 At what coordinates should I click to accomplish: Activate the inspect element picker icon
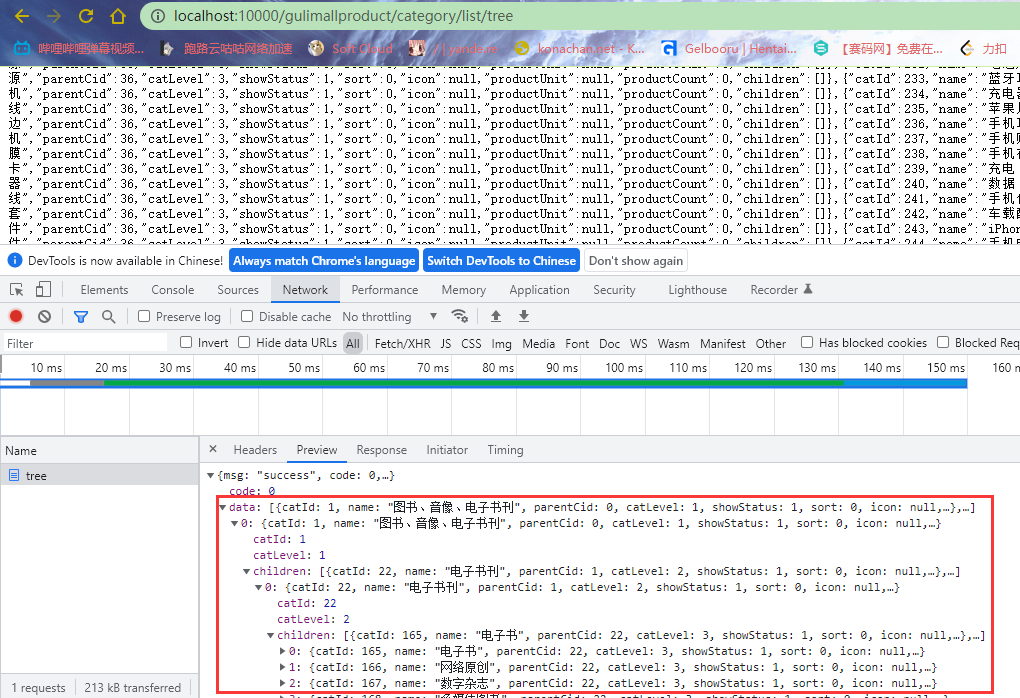(x=16, y=289)
